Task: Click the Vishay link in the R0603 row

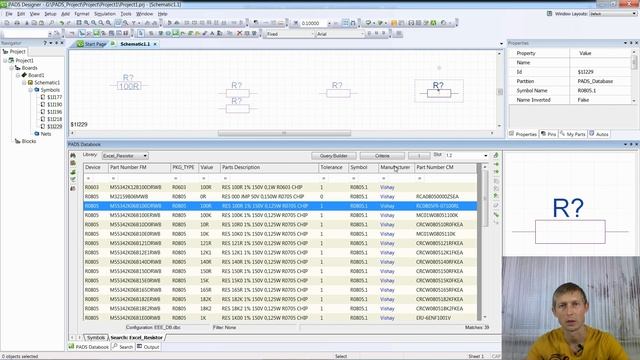Action: click(x=387, y=187)
